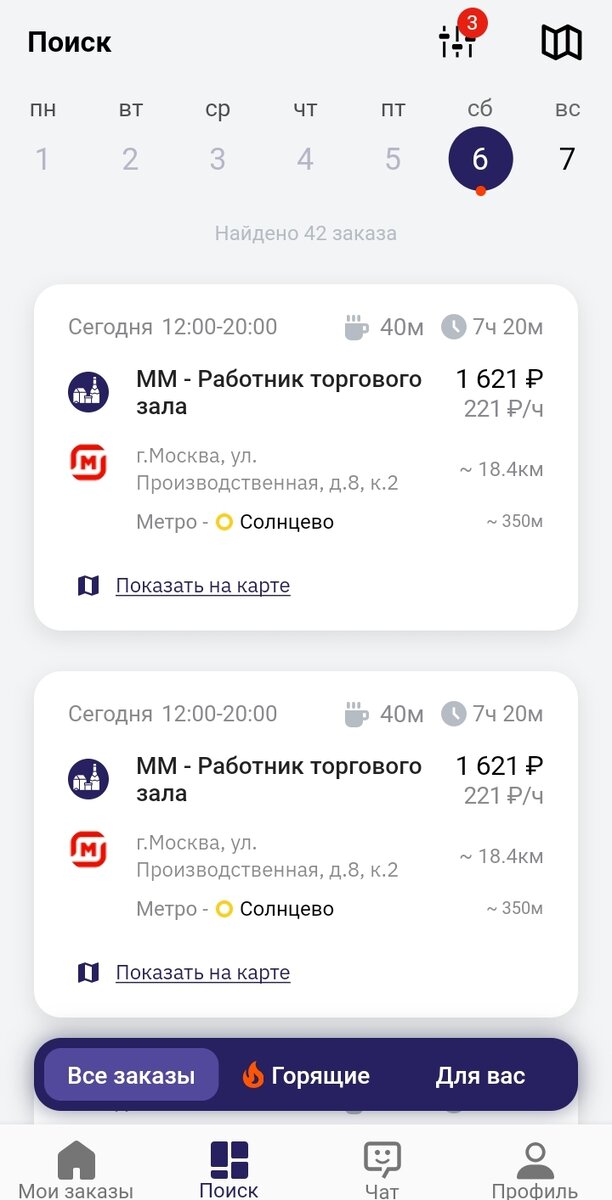Tap the Magnit store logo on first card
612x1200 pixels.
pos(88,461)
